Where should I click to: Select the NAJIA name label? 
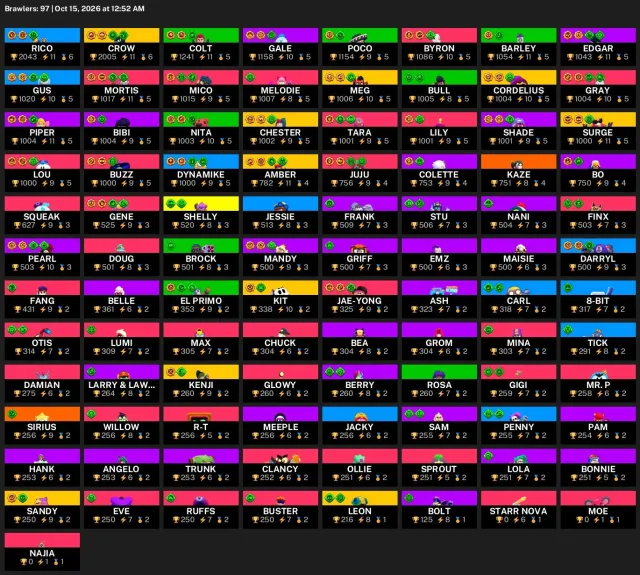point(42,553)
